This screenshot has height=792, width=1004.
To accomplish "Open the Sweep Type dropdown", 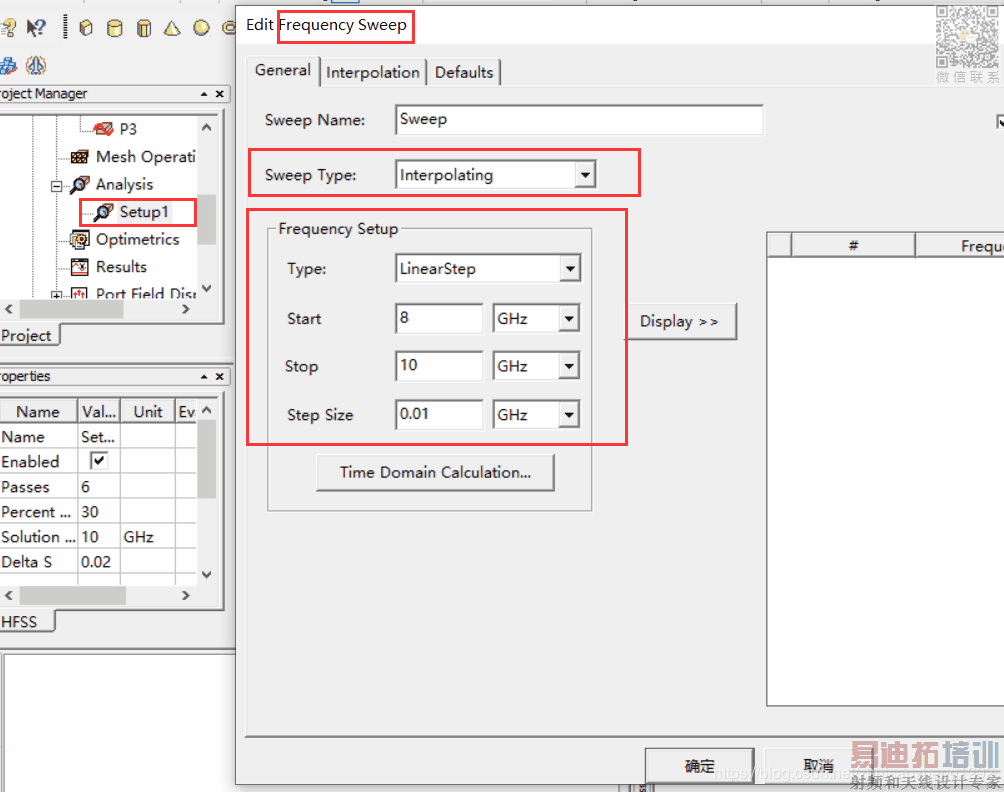I will point(585,175).
